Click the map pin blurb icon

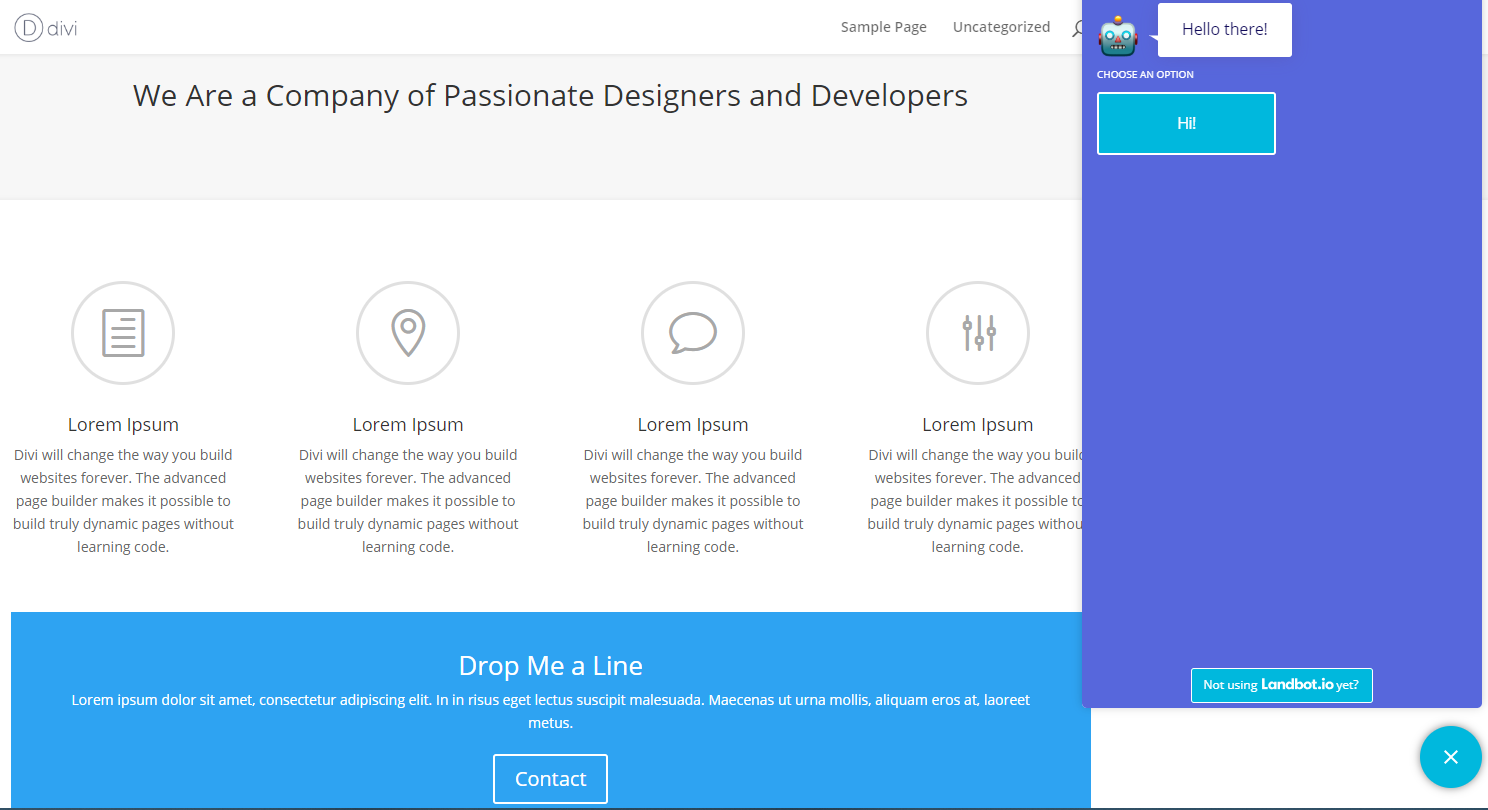coord(408,333)
